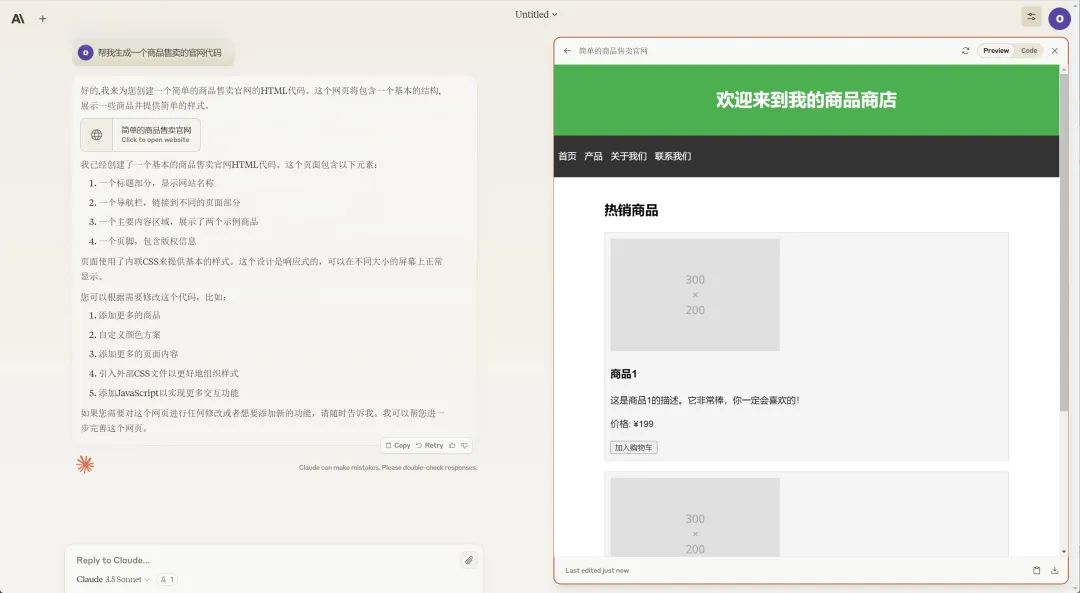This screenshot has width=1080, height=593.
Task: Close the artifact panel
Action: click(x=1055, y=51)
